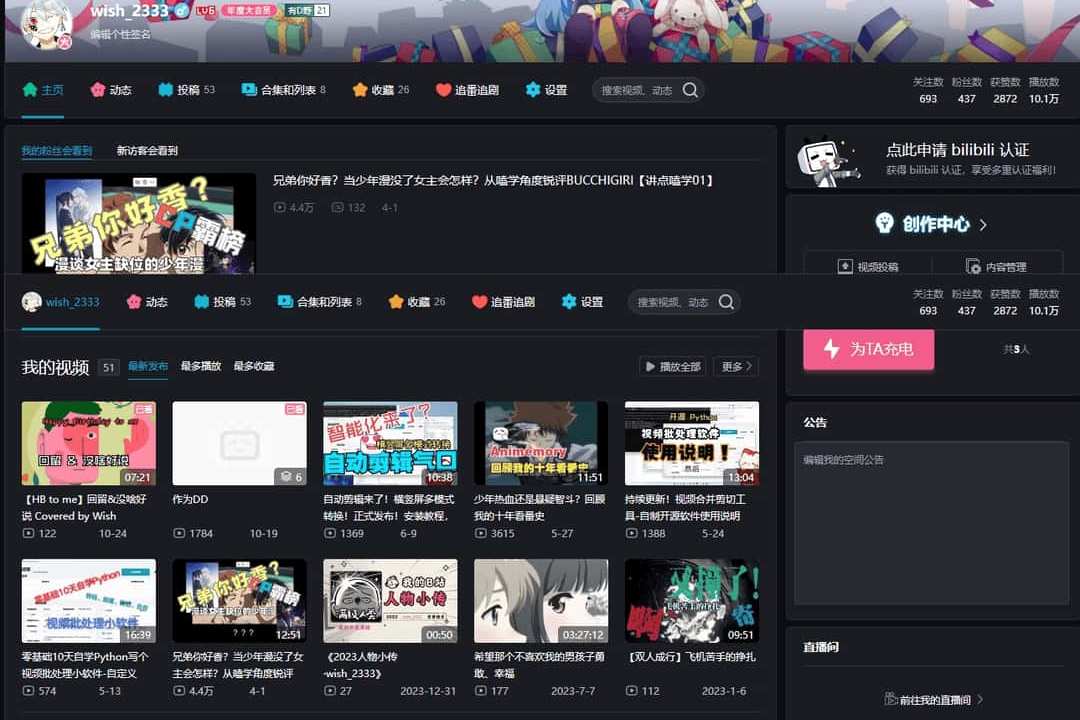
Task: Click the lightning icon on 为TA充电 button
Action: click(x=831, y=349)
